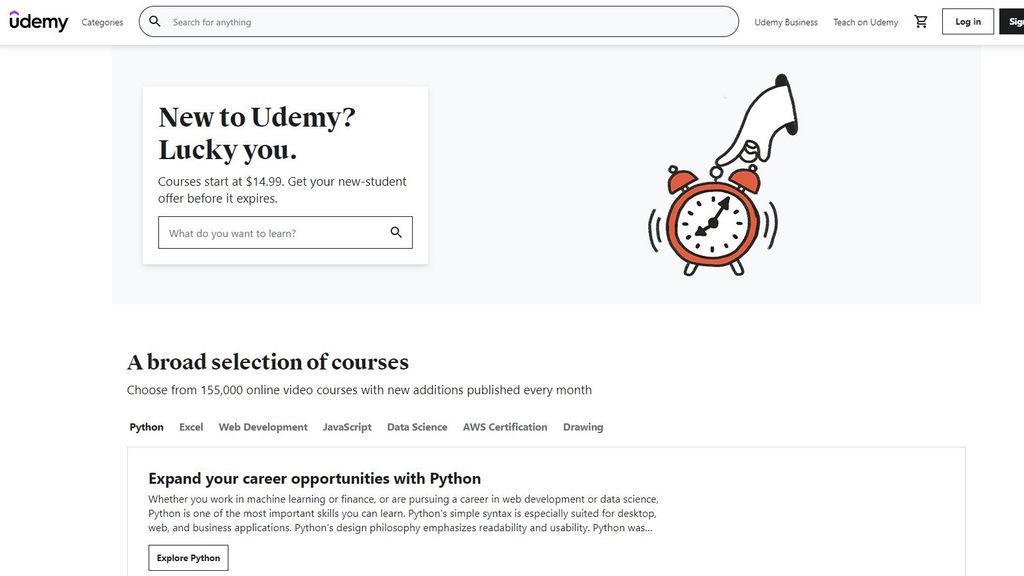Open the JavaScript course section
Image resolution: width=1024 pixels, height=576 pixels.
(346, 427)
